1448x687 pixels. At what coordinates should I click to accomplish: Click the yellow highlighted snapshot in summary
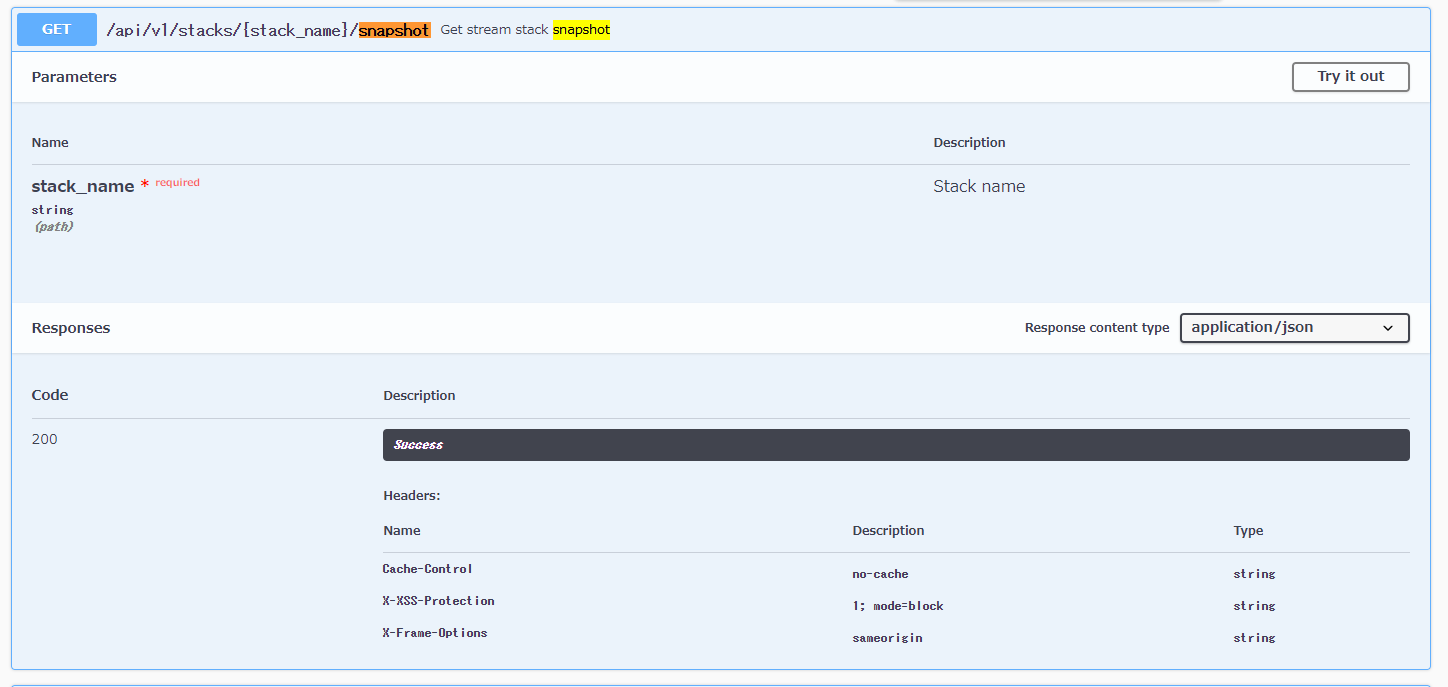click(581, 30)
